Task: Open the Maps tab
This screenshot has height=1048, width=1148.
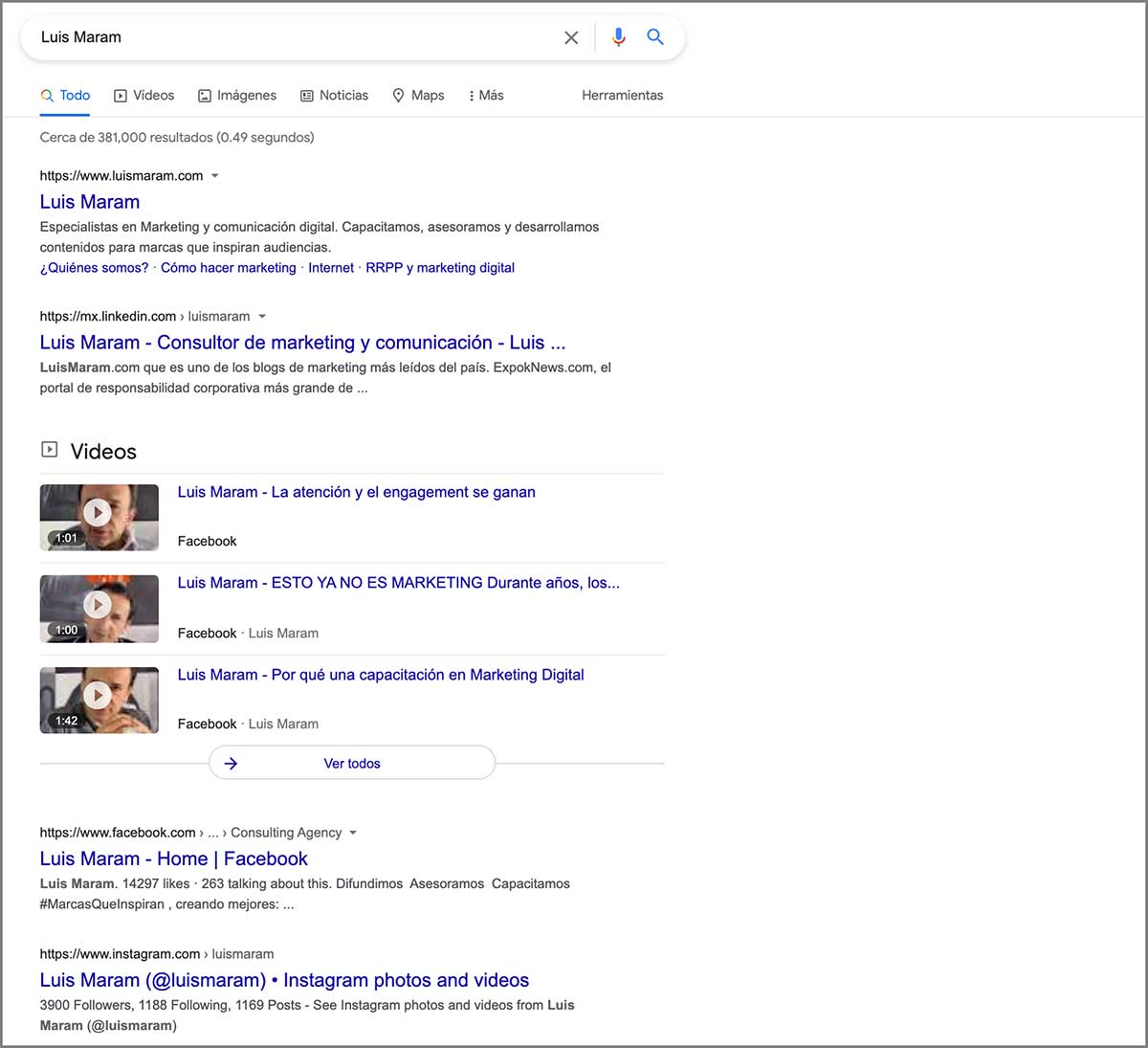Action: pos(418,96)
